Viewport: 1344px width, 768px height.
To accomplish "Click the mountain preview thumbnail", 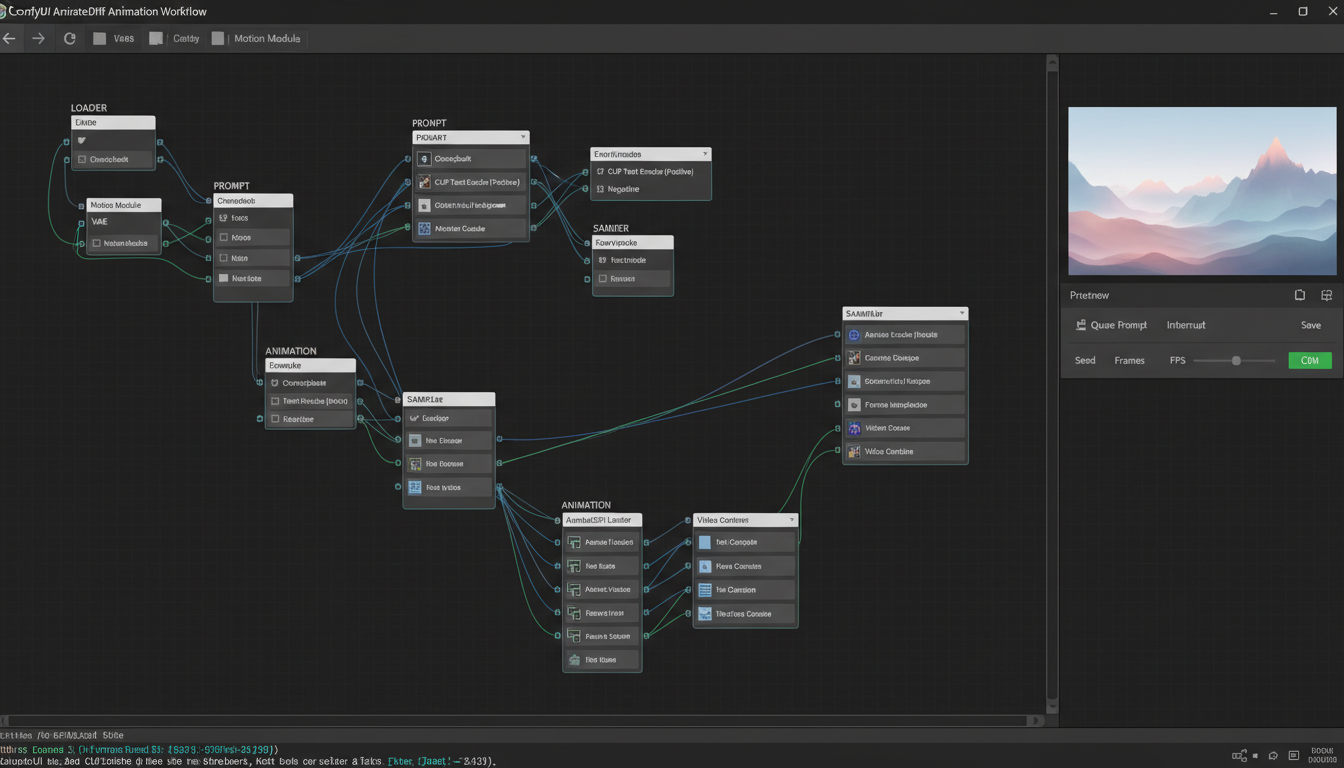I will click(1200, 190).
